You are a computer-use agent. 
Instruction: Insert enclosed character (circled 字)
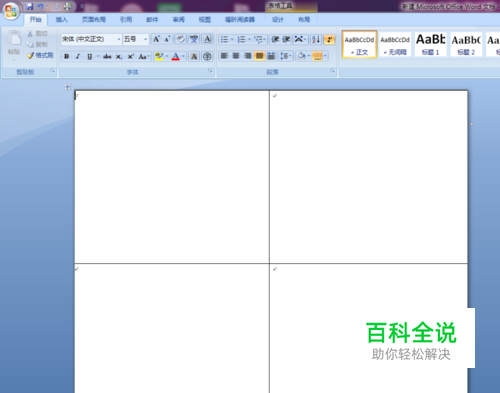(x=207, y=56)
